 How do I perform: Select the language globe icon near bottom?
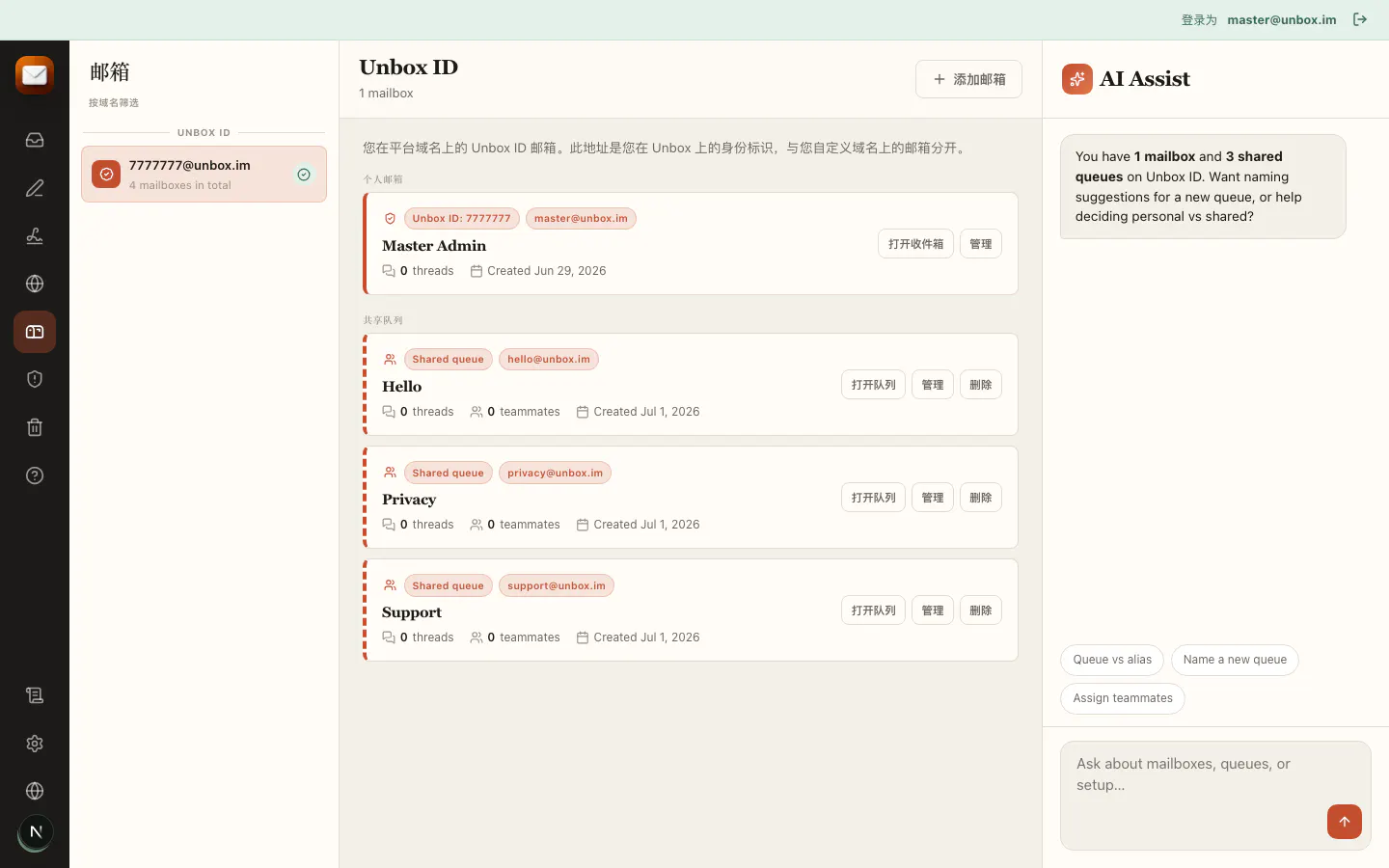pos(35,791)
